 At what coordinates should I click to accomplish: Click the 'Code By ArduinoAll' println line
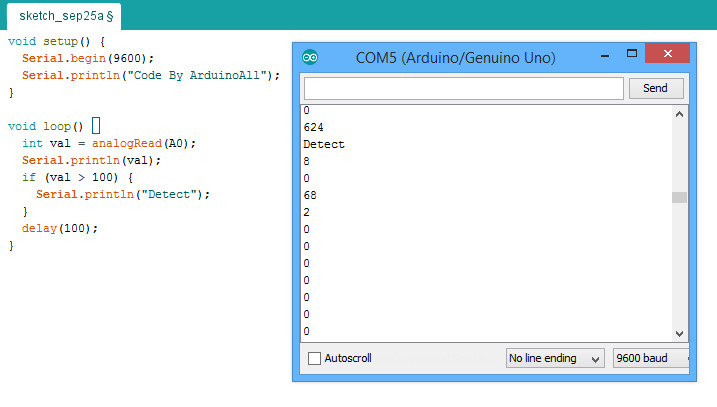coord(151,75)
